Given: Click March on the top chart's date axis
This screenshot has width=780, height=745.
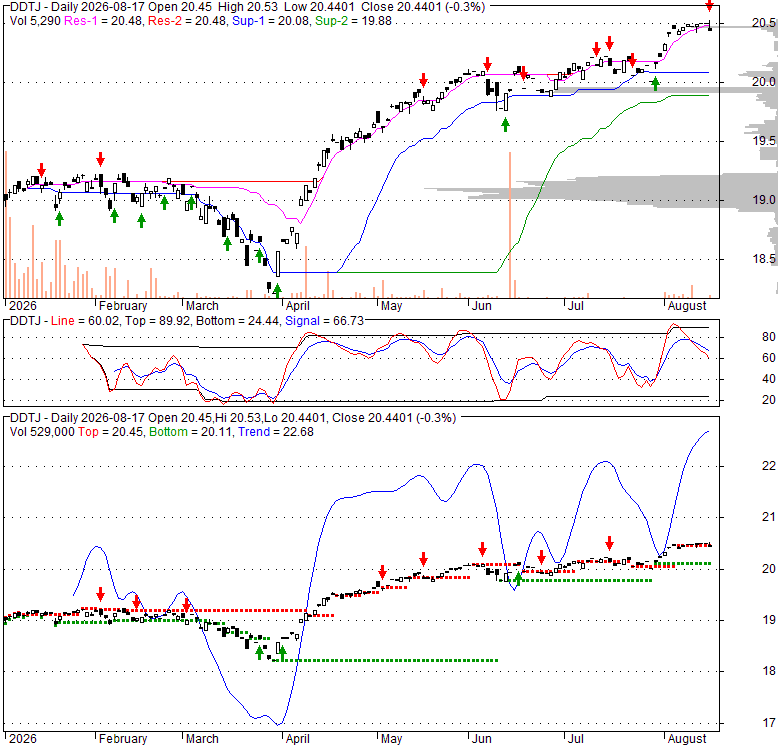Looking at the screenshot, I should (202, 305).
